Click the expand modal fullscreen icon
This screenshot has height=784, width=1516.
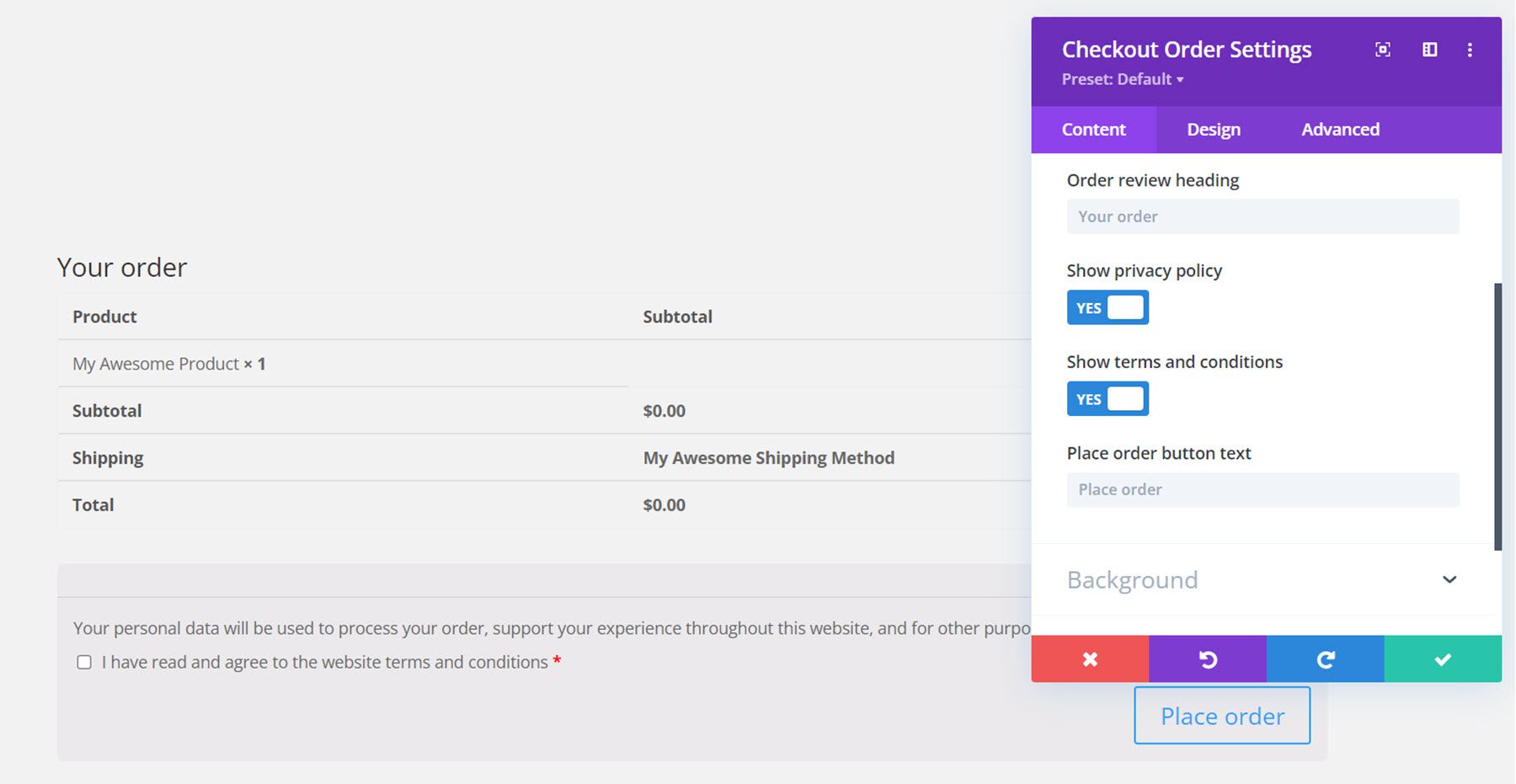[1383, 50]
